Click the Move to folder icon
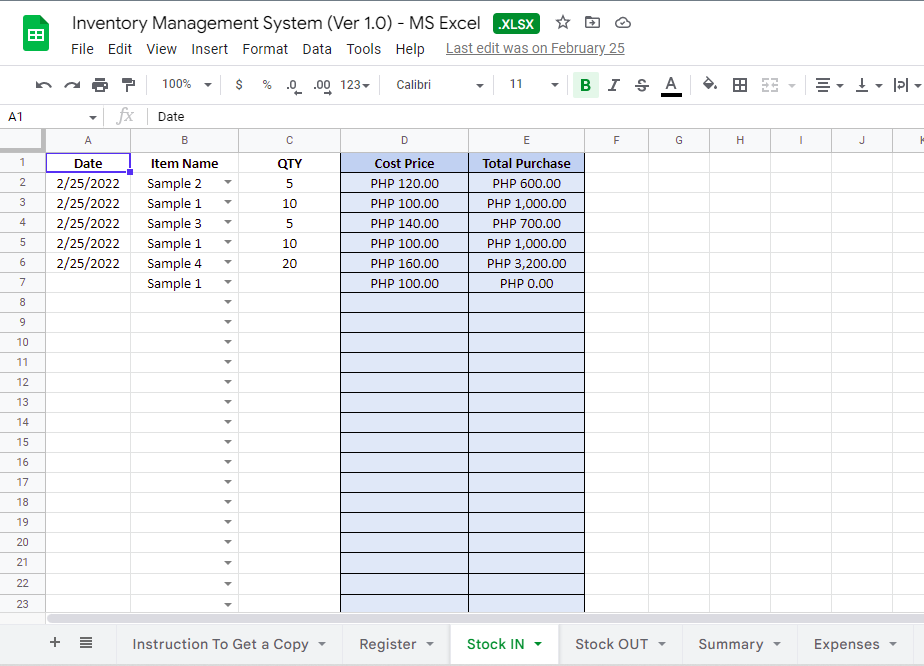Viewport: 924px width, 666px height. tap(592, 22)
